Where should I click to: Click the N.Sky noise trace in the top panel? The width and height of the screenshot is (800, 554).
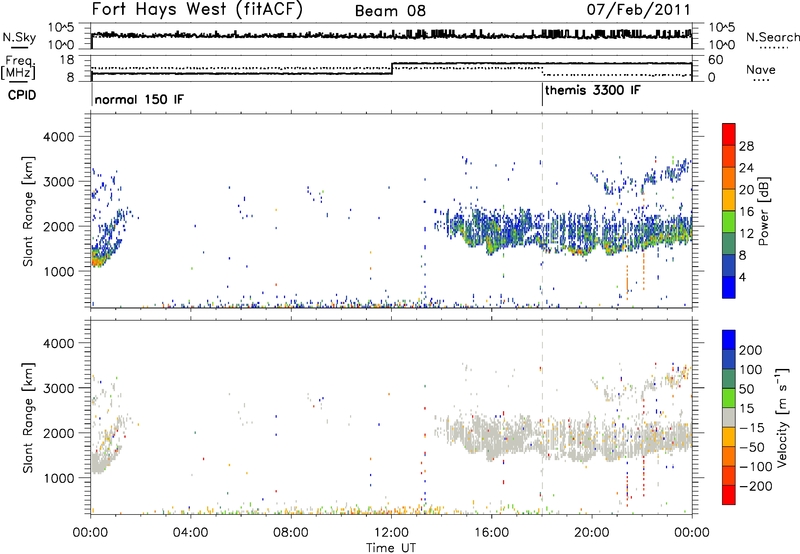(x=391, y=35)
